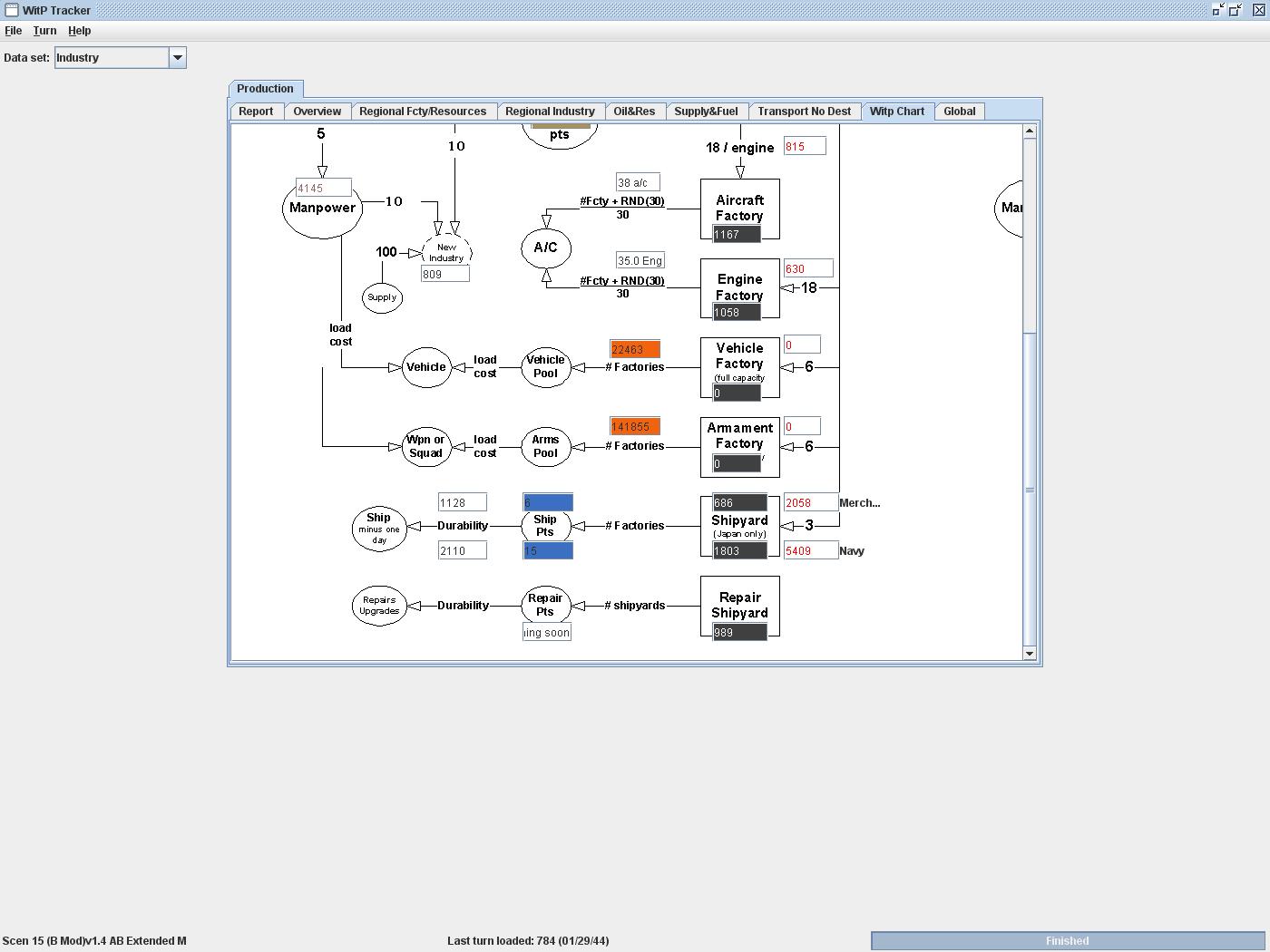This screenshot has height=952, width=1270.
Task: Minimize the WitP Tracker window
Action: coord(1218,10)
